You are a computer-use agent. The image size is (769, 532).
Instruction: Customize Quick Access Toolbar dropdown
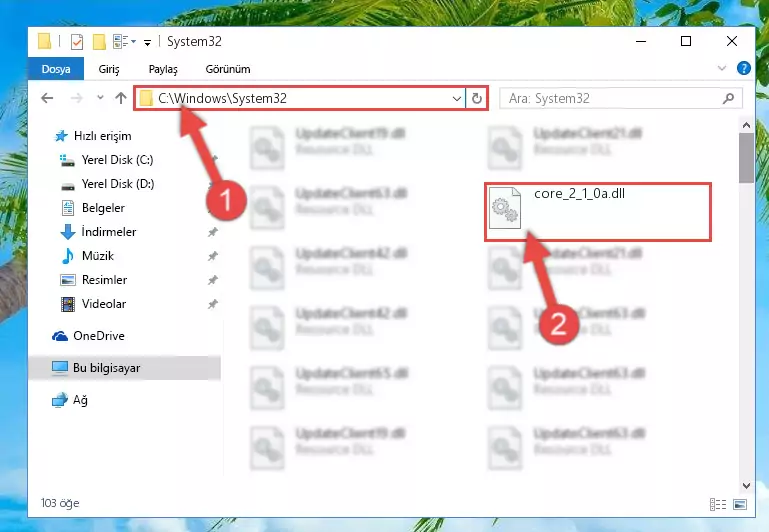[x=147, y=43]
